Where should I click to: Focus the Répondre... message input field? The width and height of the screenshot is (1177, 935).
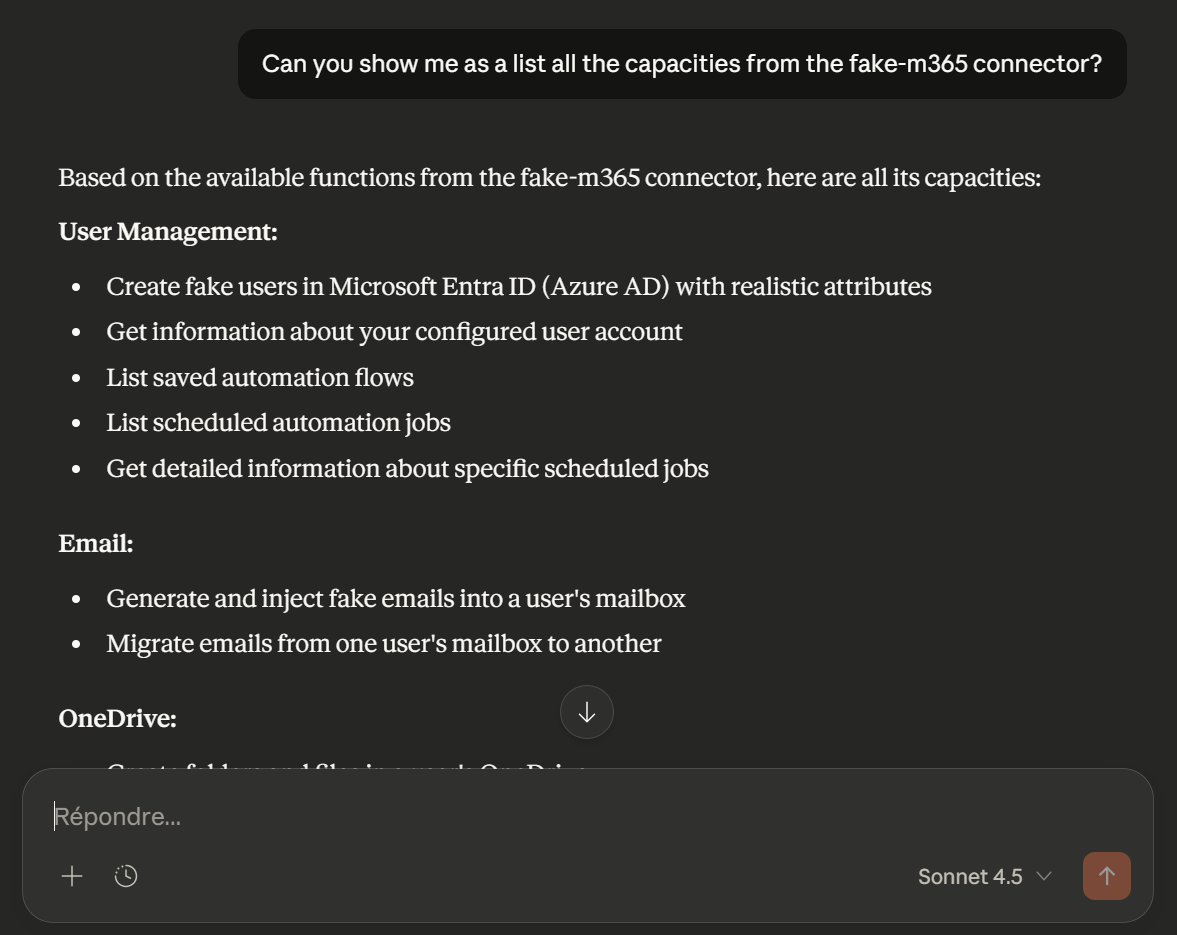point(500,817)
